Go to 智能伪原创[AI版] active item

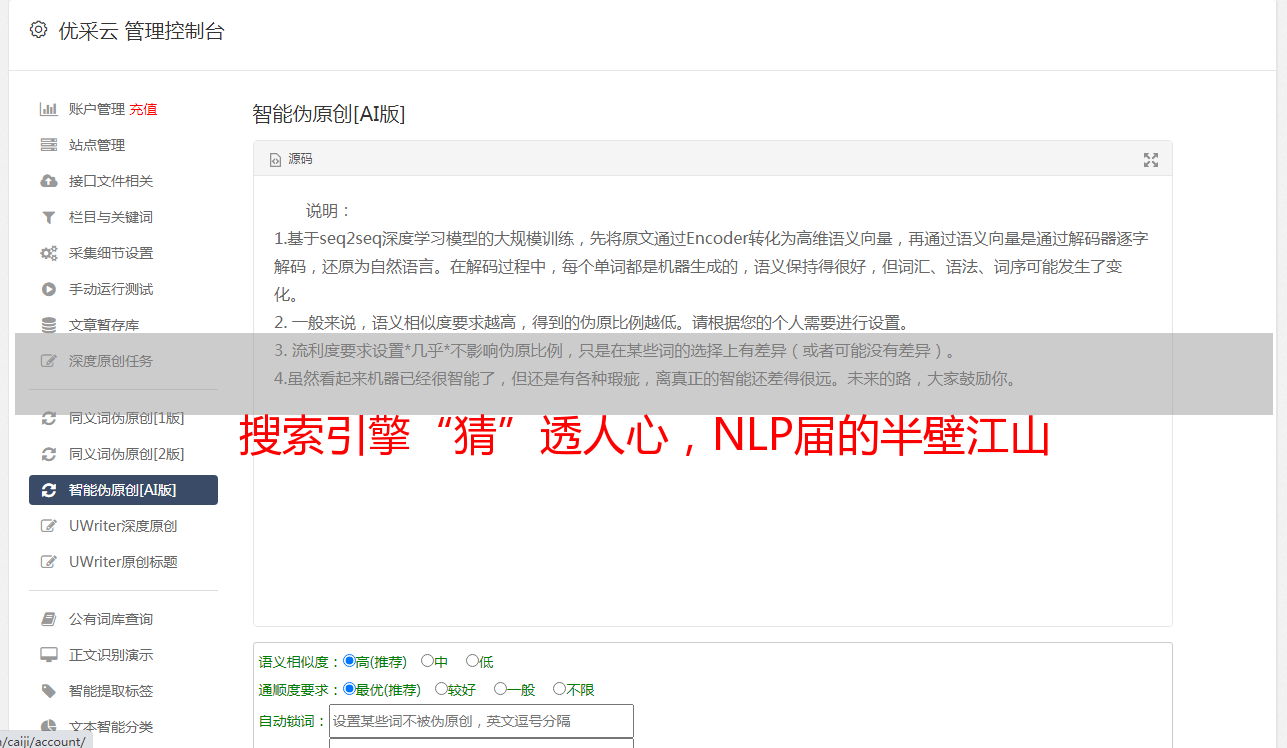(x=123, y=490)
